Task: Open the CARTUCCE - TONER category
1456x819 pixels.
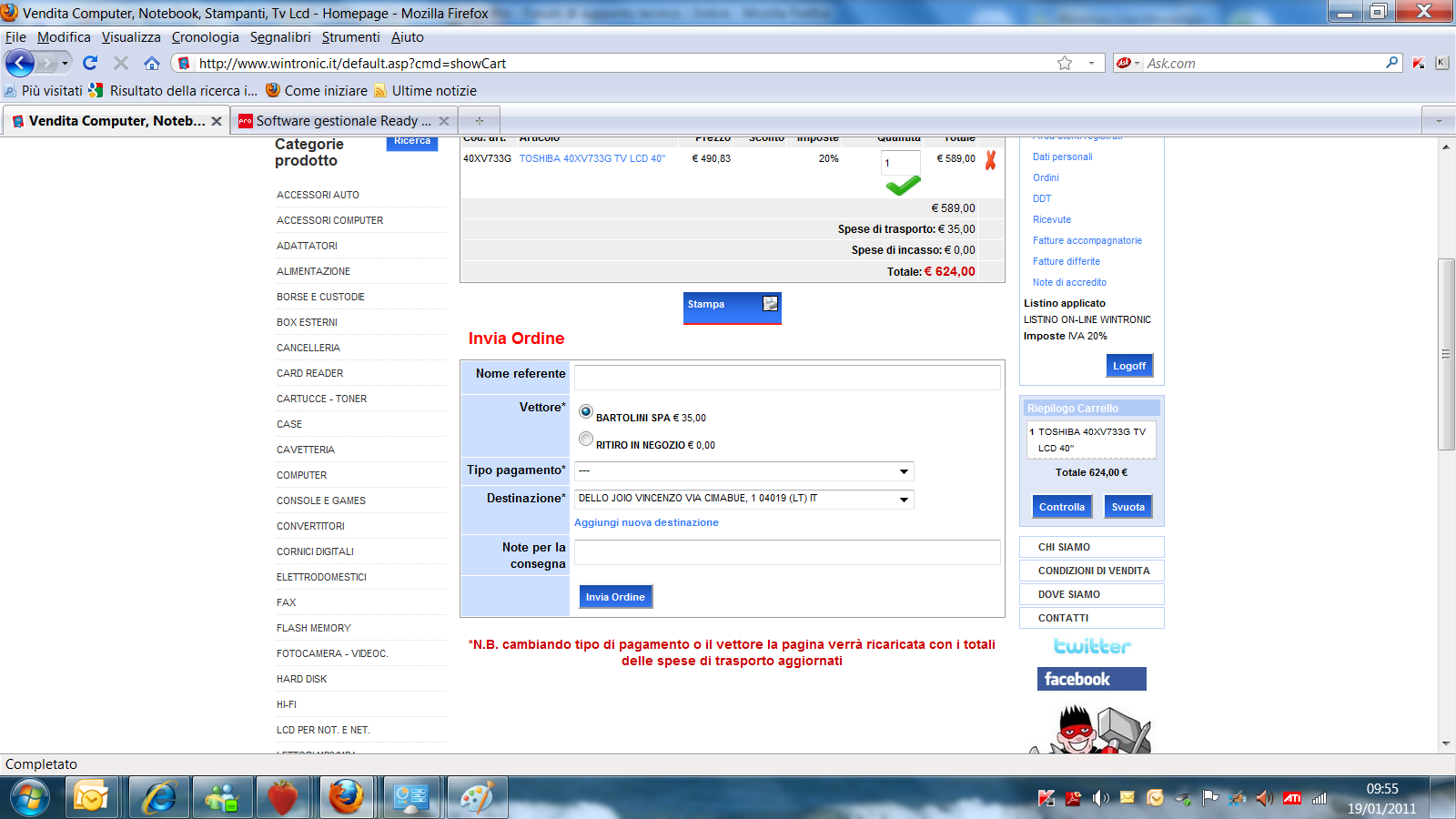Action: [x=321, y=399]
